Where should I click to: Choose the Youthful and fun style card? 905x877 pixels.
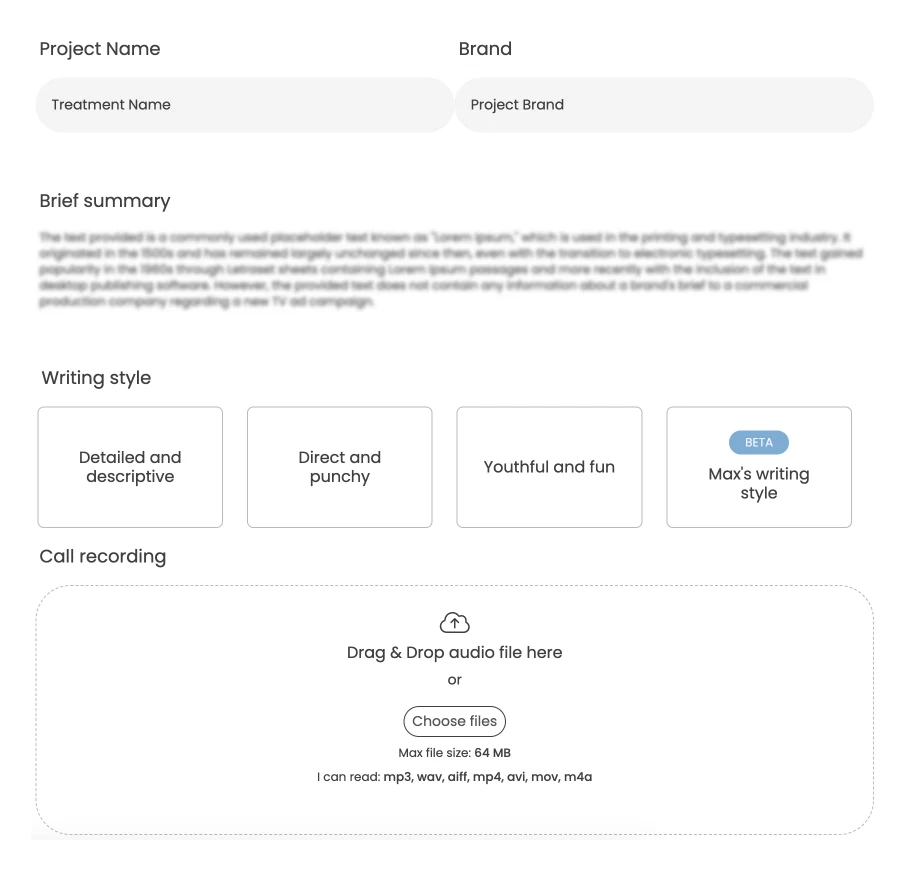(549, 467)
